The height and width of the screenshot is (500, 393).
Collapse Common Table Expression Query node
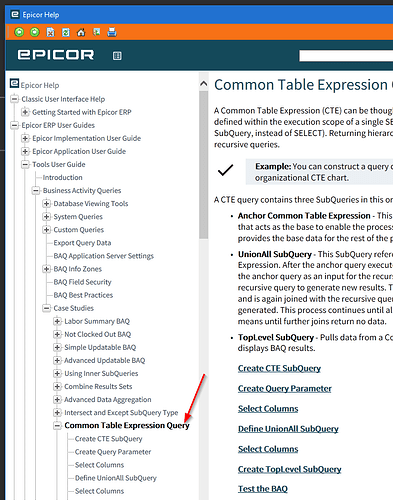(57, 426)
